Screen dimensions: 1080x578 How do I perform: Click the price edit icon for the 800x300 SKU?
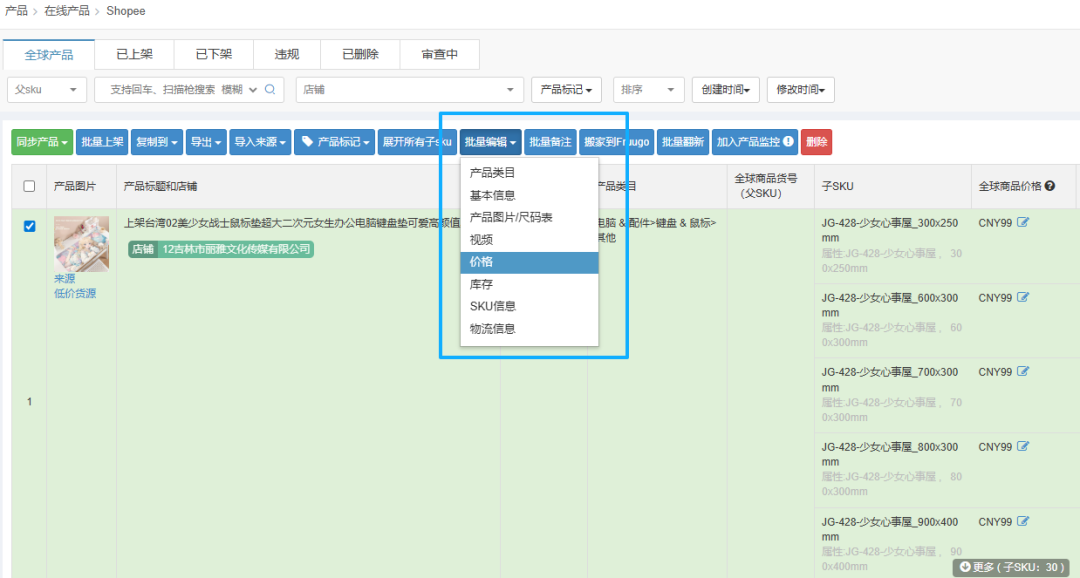pos(1022,446)
